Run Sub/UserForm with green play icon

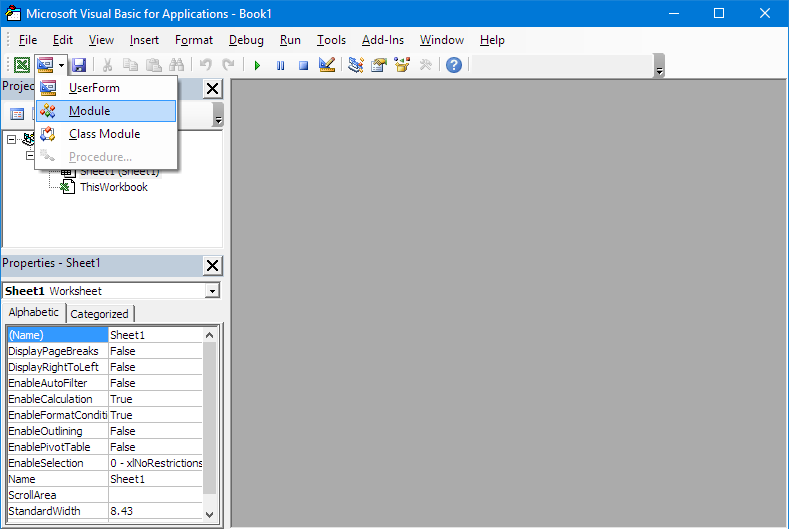click(257, 65)
